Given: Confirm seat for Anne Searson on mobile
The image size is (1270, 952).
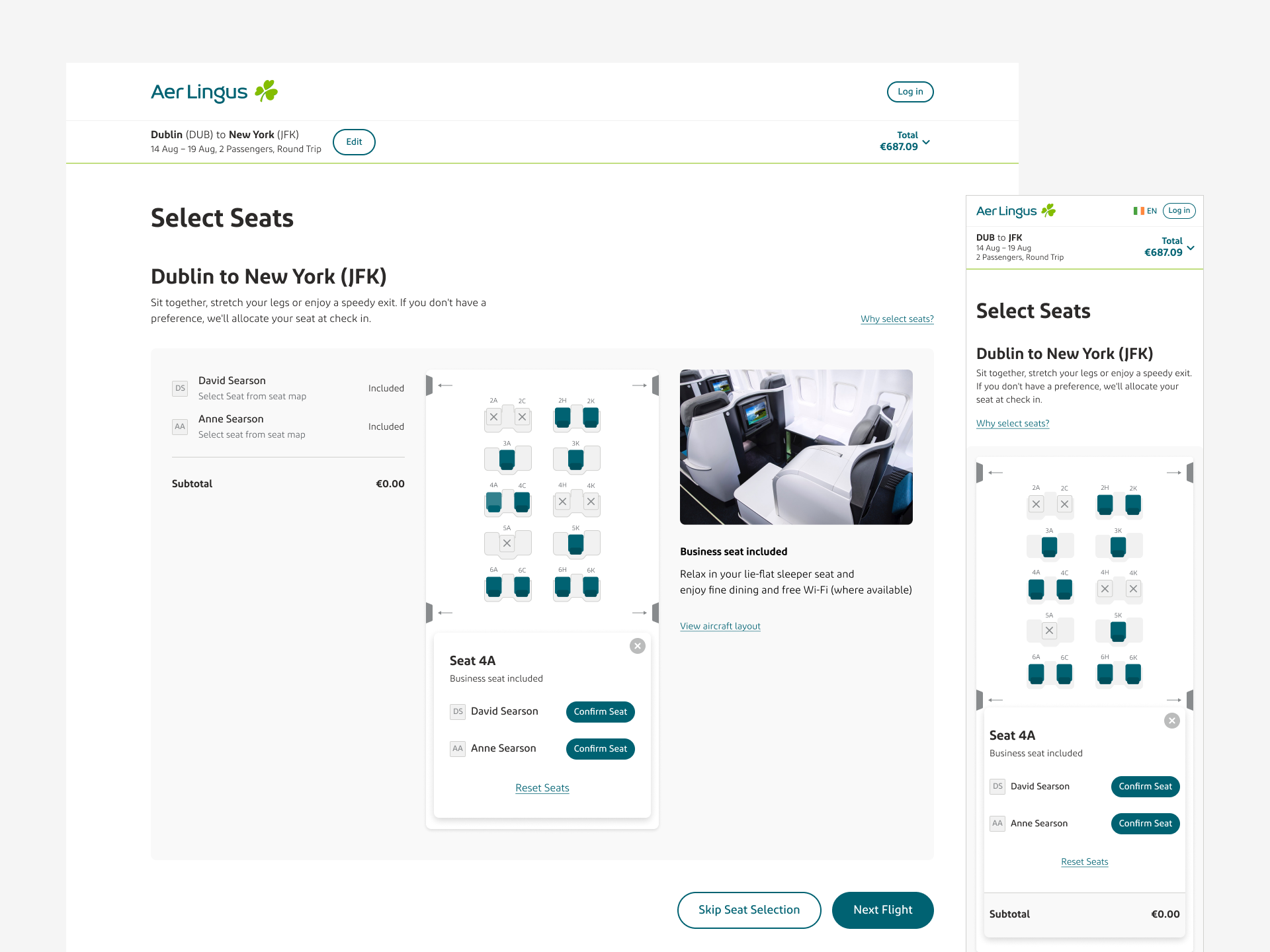Looking at the screenshot, I should pyautogui.click(x=1145, y=823).
